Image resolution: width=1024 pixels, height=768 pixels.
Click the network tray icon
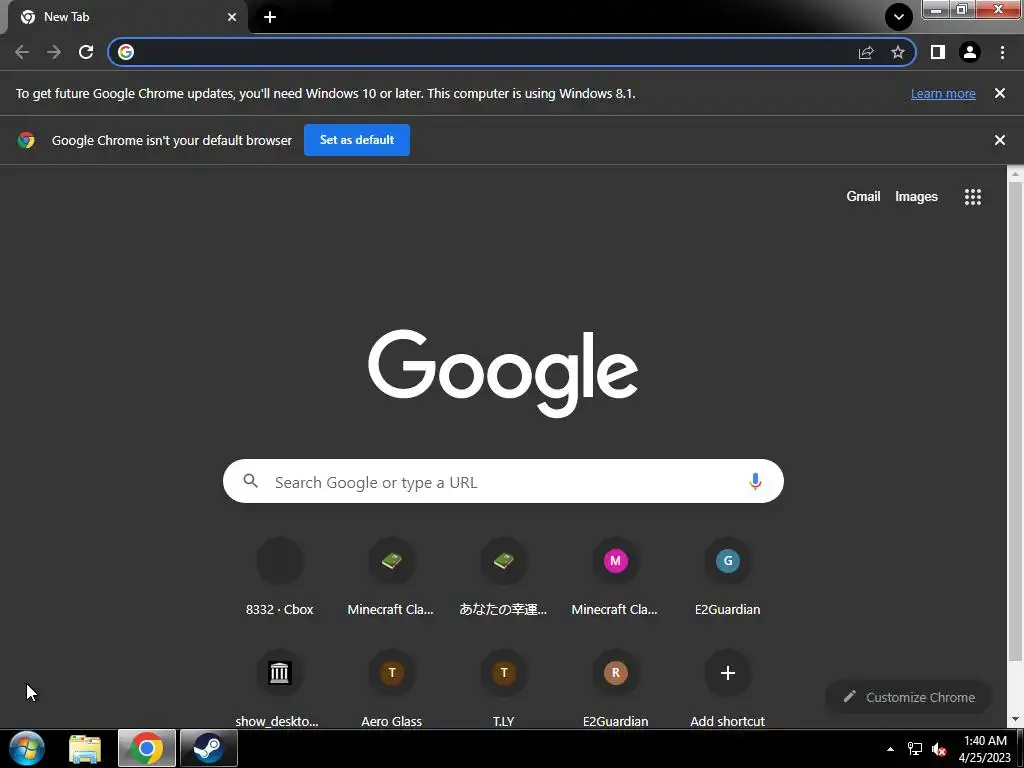tap(915, 749)
